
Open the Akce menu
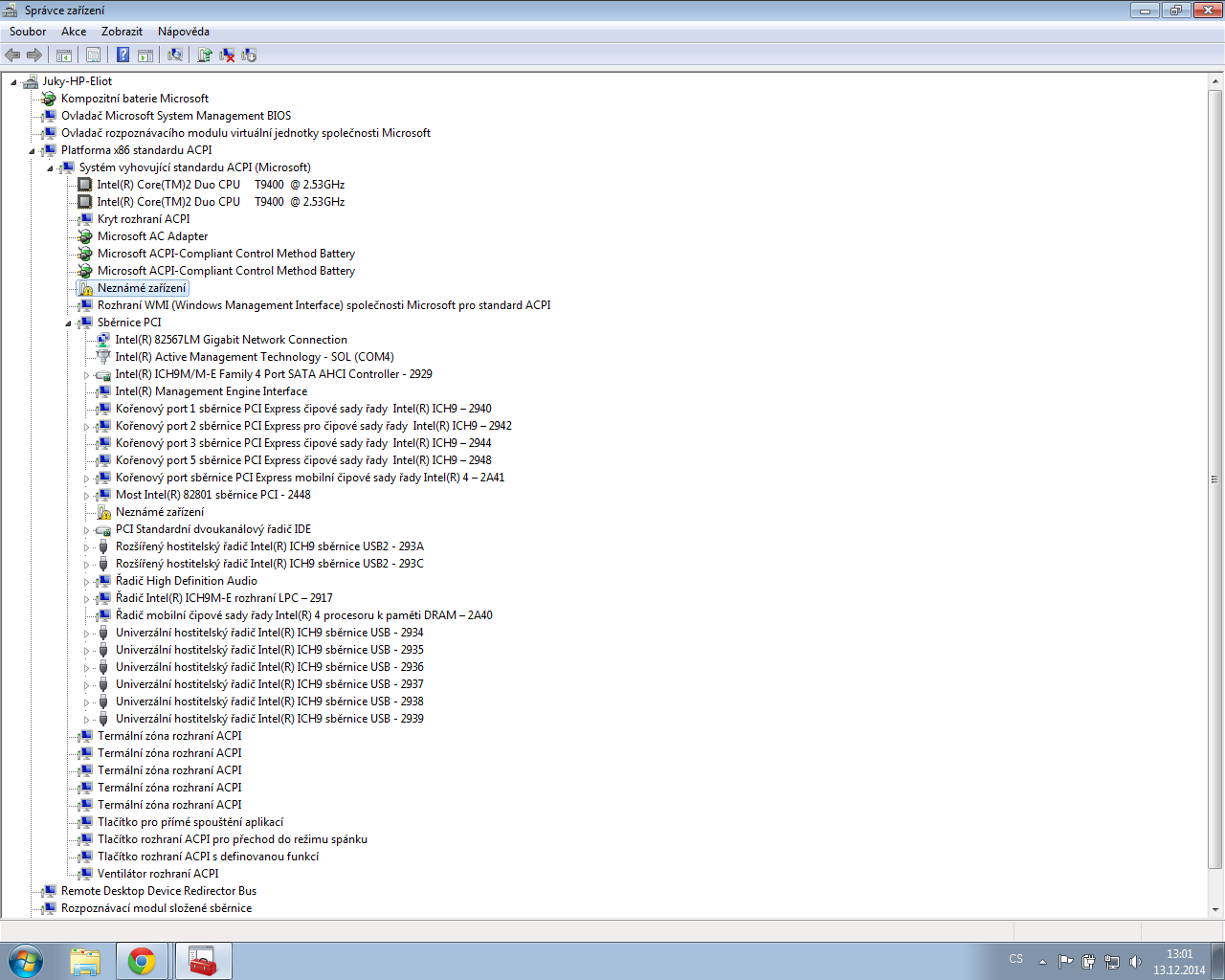[74, 32]
